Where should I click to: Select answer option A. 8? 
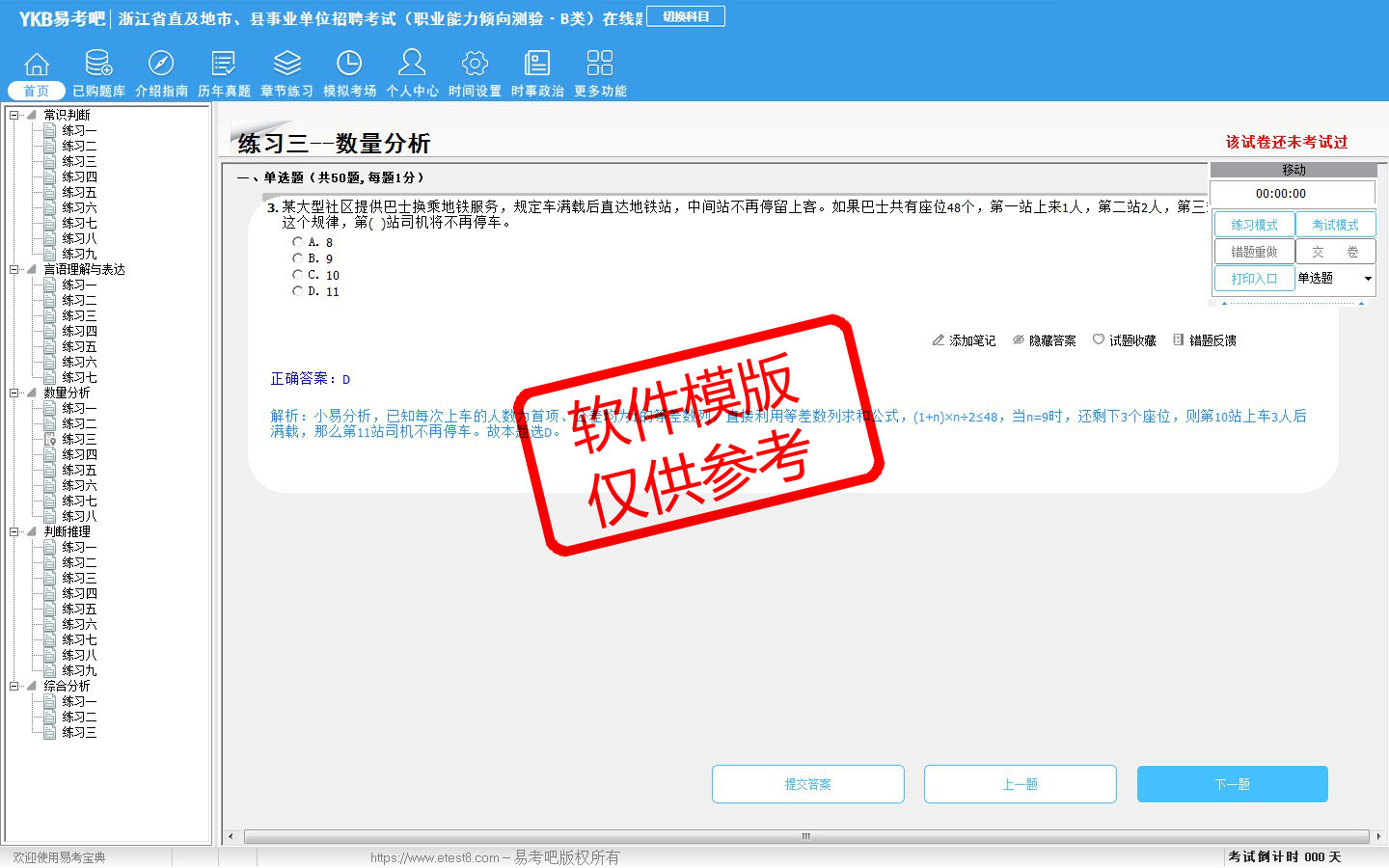click(x=298, y=242)
